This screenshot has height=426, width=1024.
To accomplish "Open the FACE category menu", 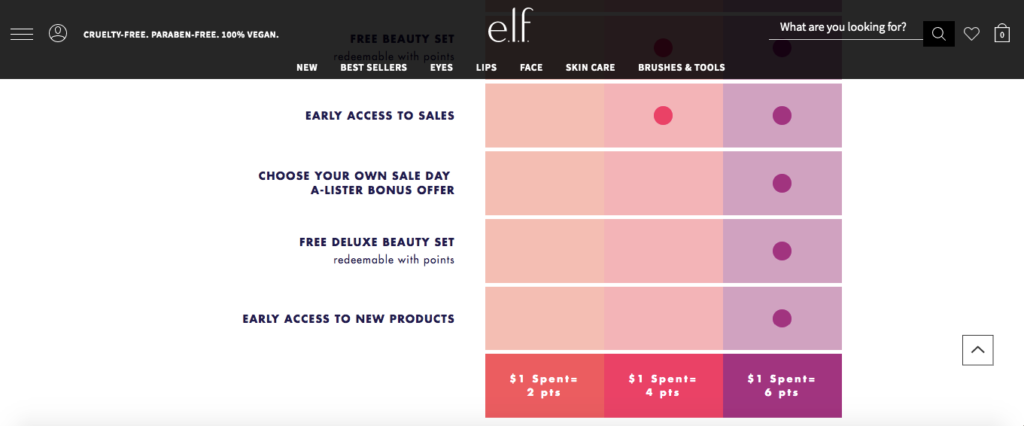I will [531, 67].
